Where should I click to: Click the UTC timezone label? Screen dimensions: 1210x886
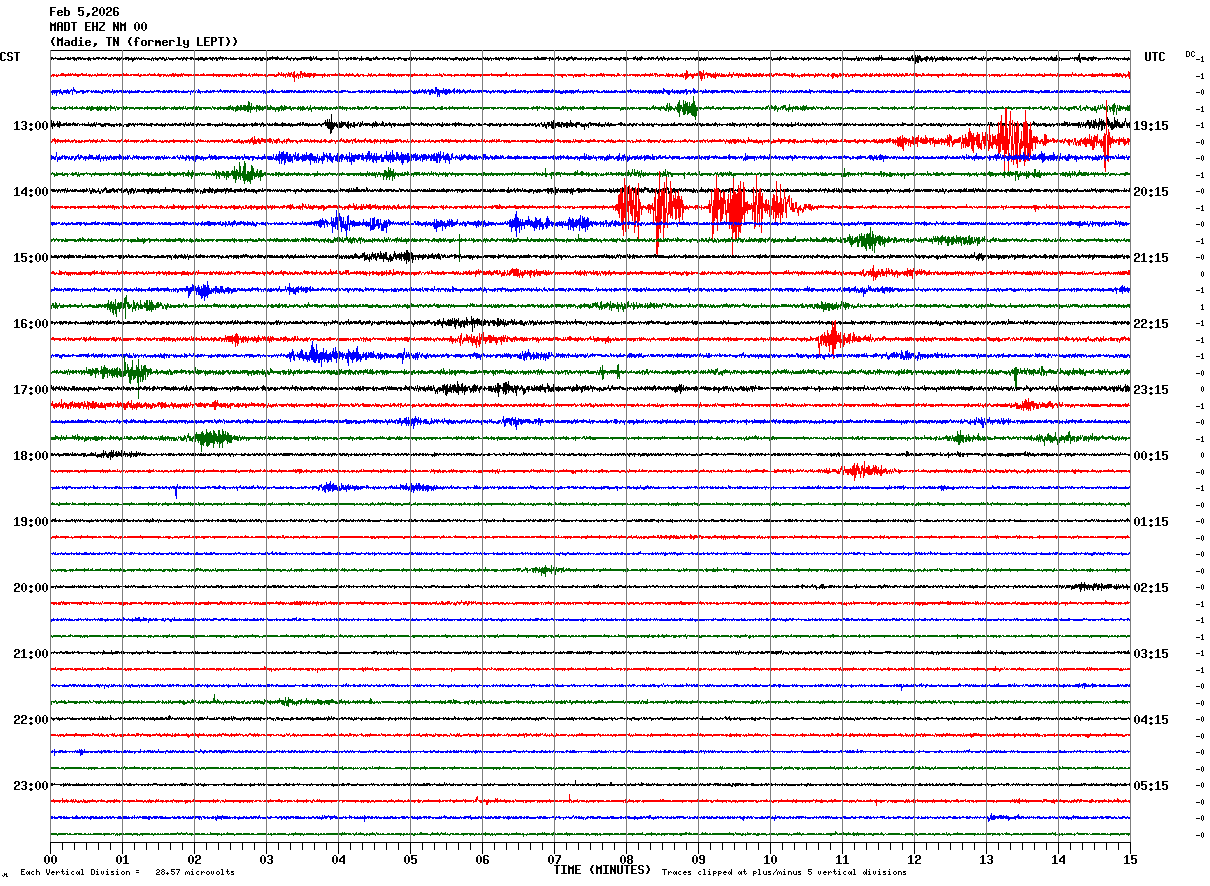click(x=1155, y=57)
